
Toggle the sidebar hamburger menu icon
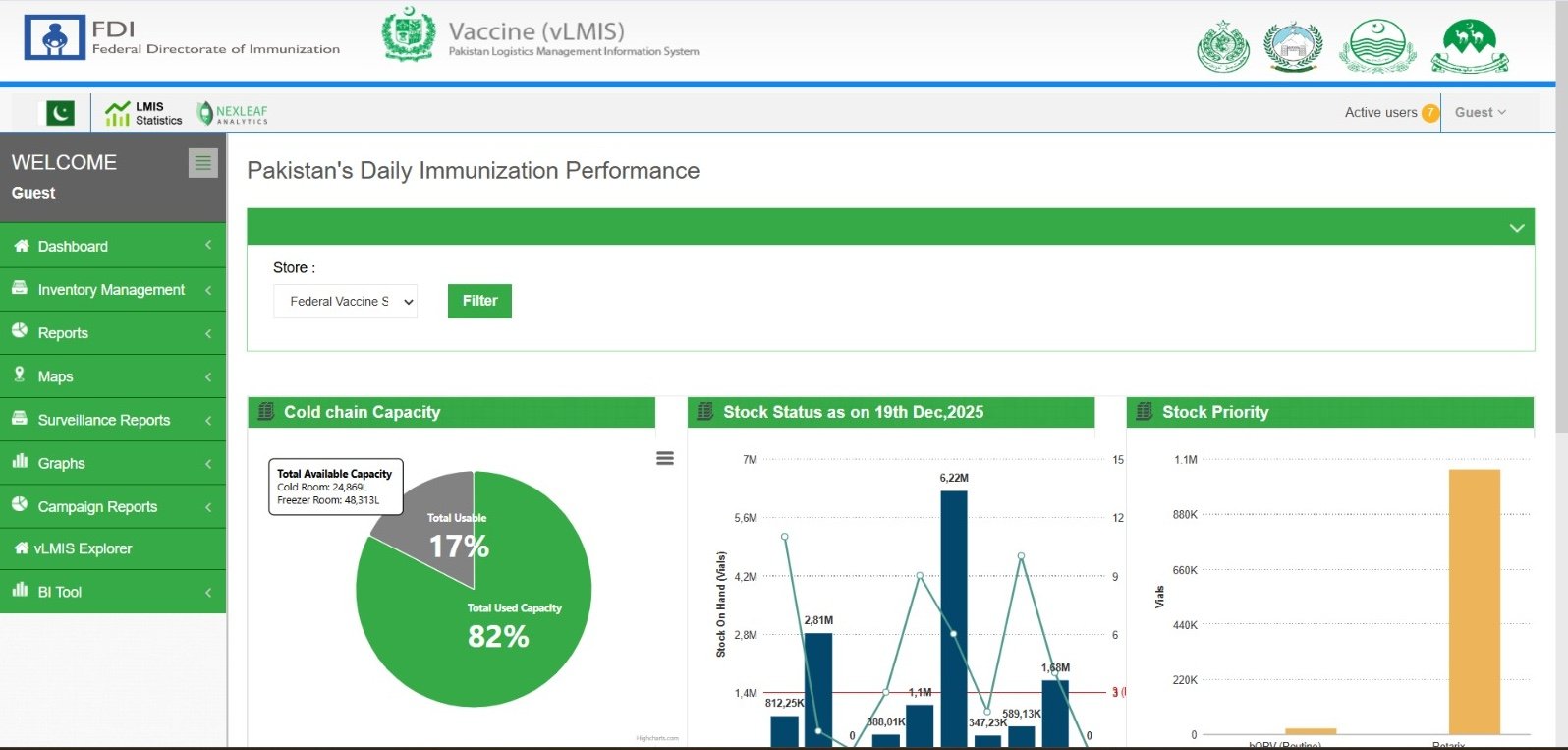coord(202,162)
